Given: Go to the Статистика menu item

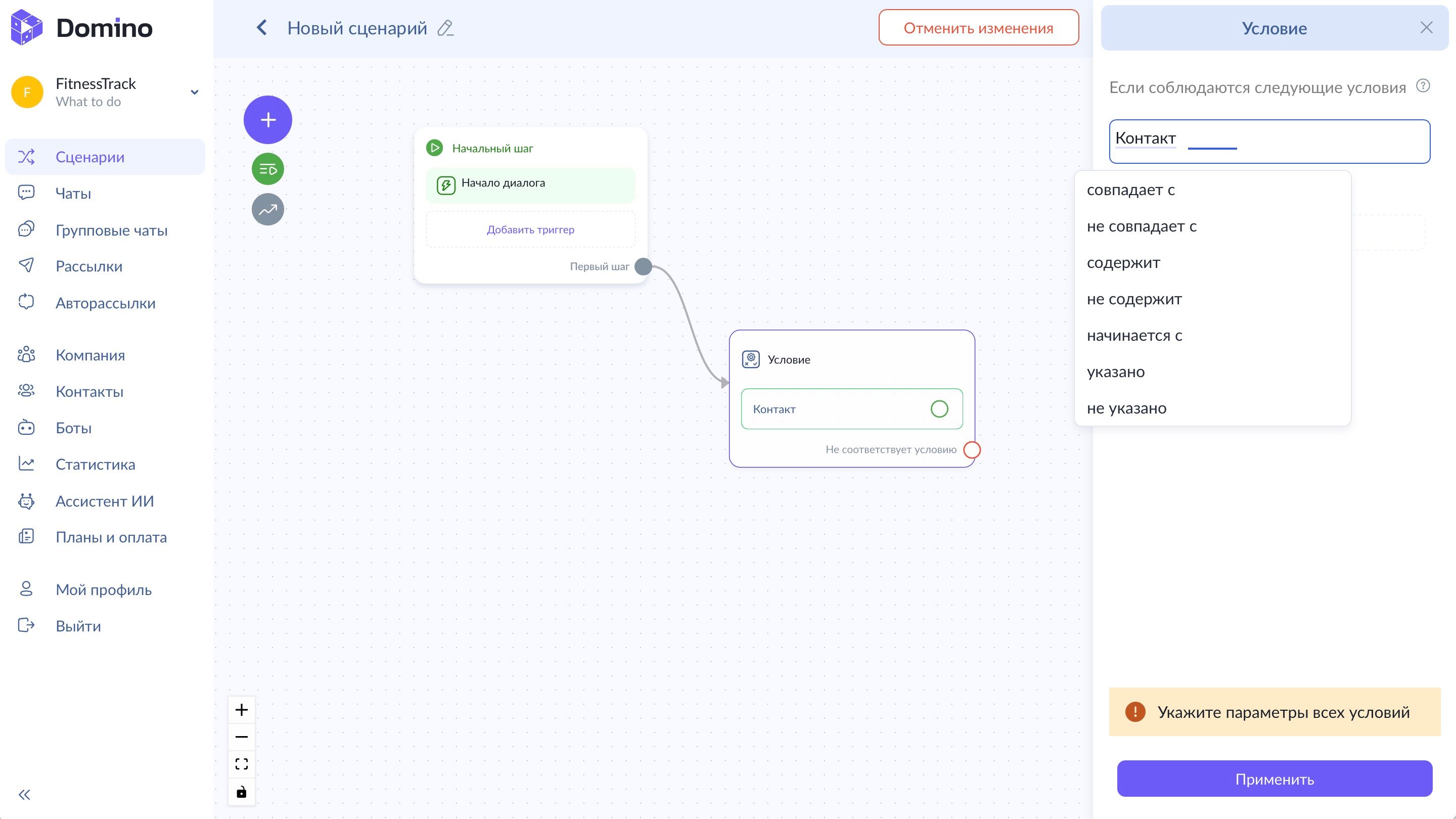Looking at the screenshot, I should pos(95,465).
